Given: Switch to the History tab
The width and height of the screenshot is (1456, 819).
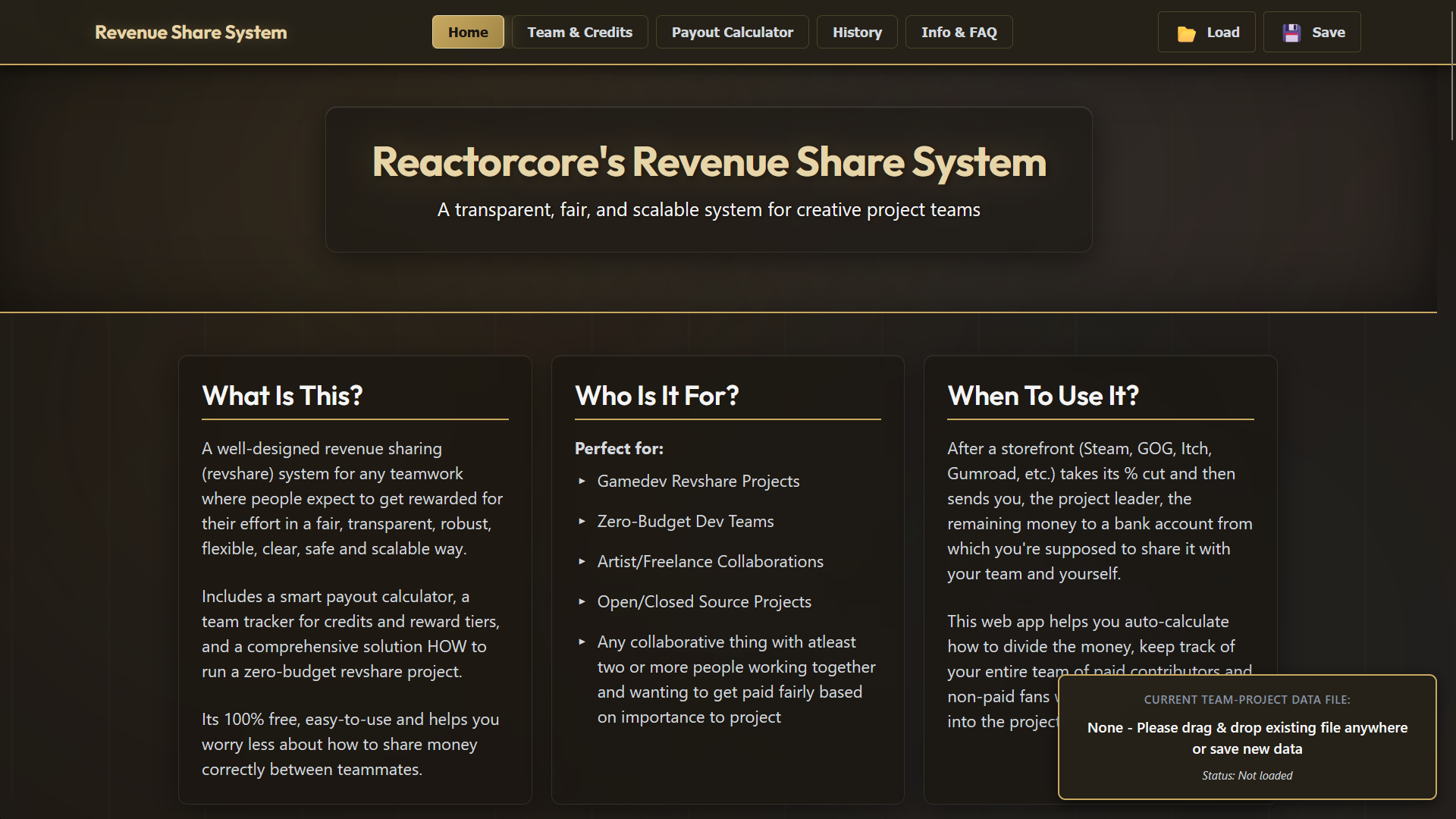Looking at the screenshot, I should pos(857,32).
